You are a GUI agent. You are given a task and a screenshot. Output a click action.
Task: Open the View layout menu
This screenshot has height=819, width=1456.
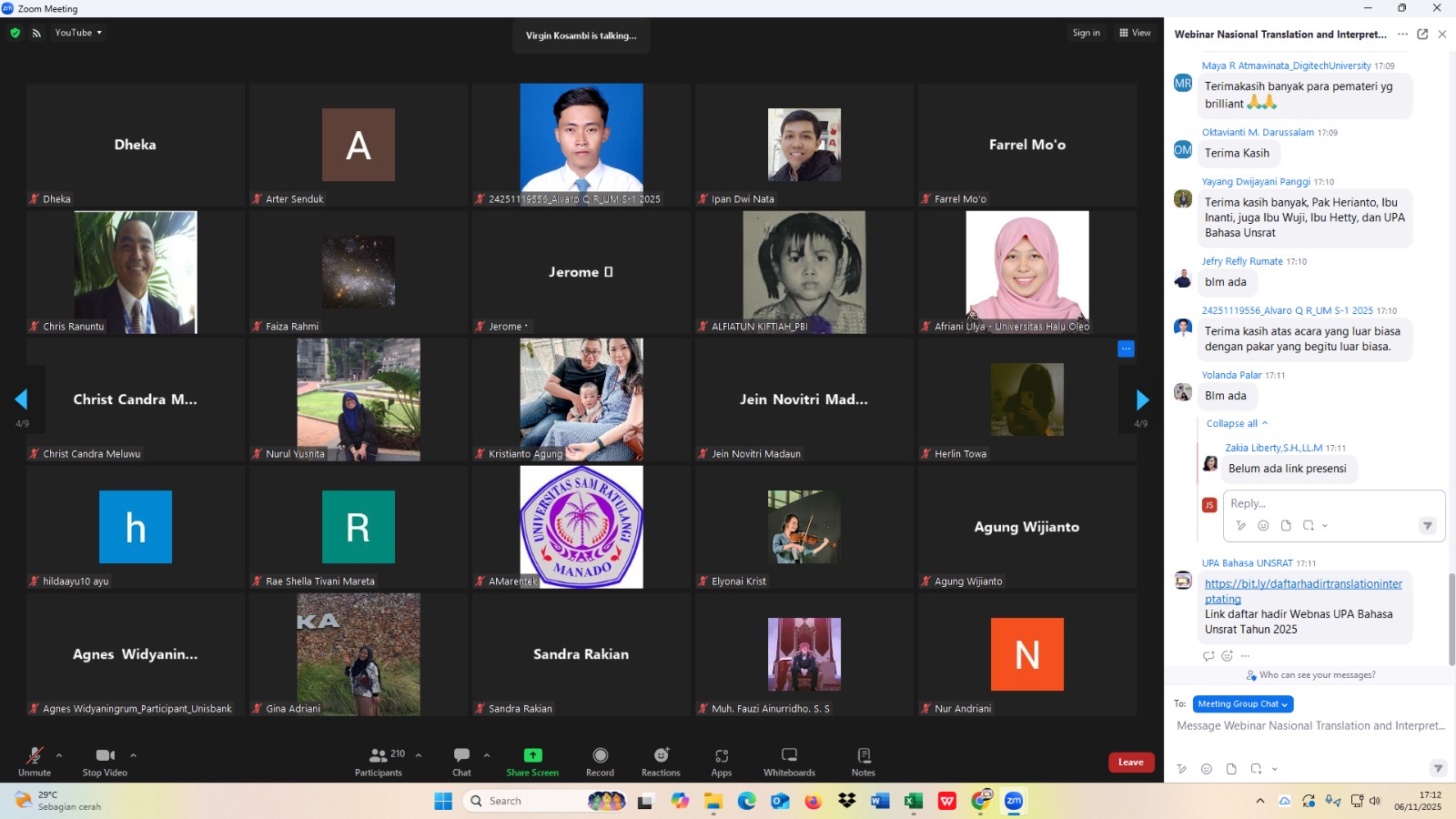(1135, 33)
